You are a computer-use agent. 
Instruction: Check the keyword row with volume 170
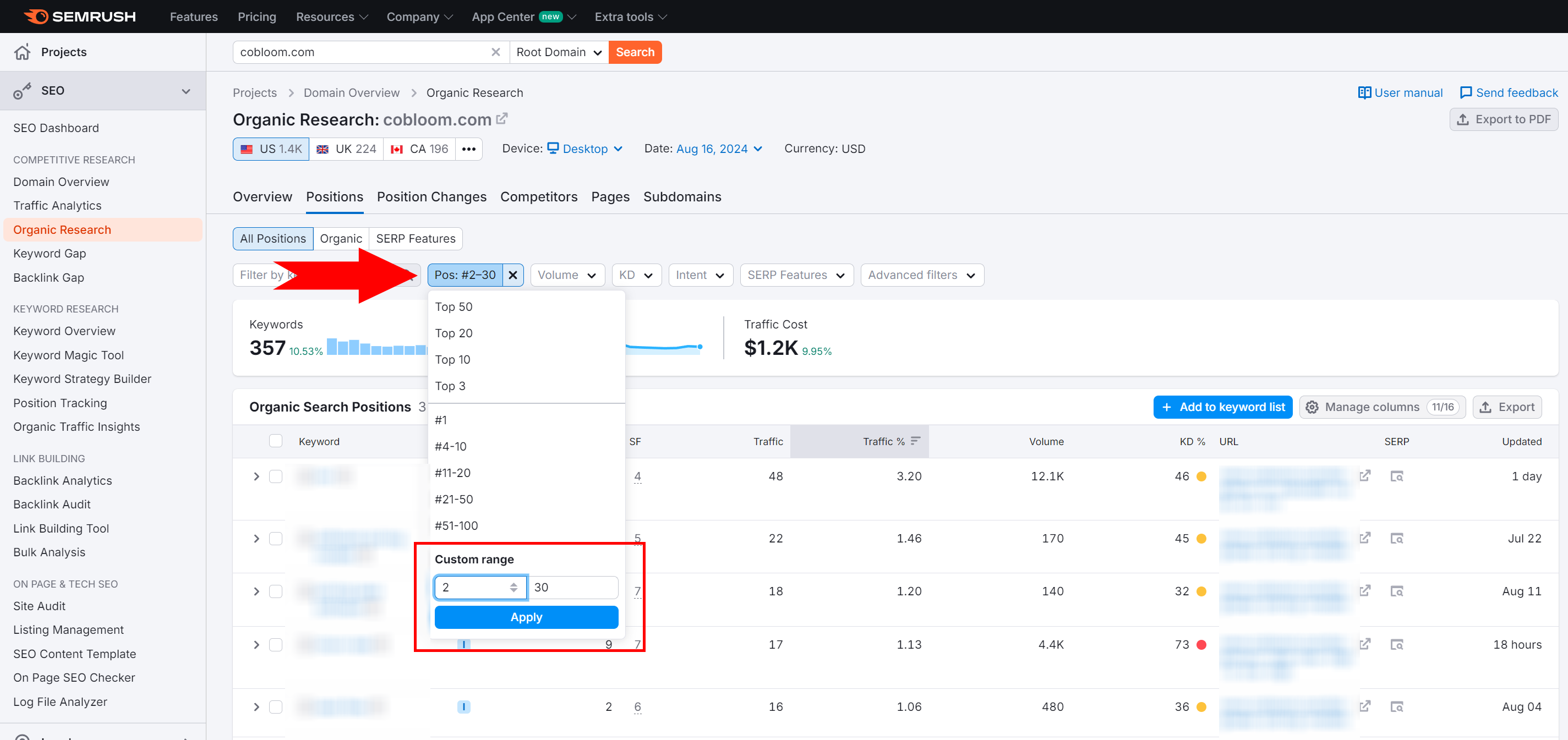click(x=276, y=539)
